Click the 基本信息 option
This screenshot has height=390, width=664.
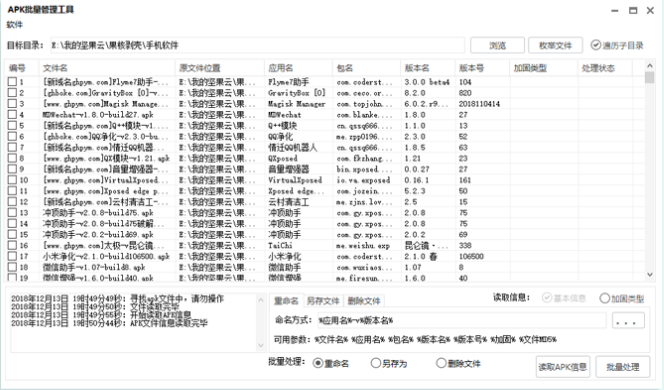[x=564, y=298]
